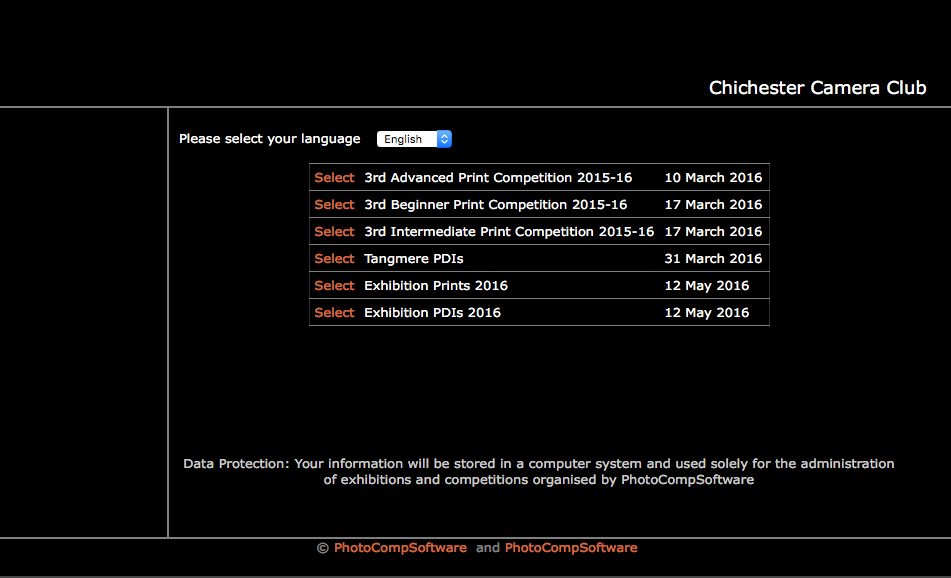Click the 3rd Intermediate Print Competition 2015-16 title
The height and width of the screenshot is (578, 951).
509,231
